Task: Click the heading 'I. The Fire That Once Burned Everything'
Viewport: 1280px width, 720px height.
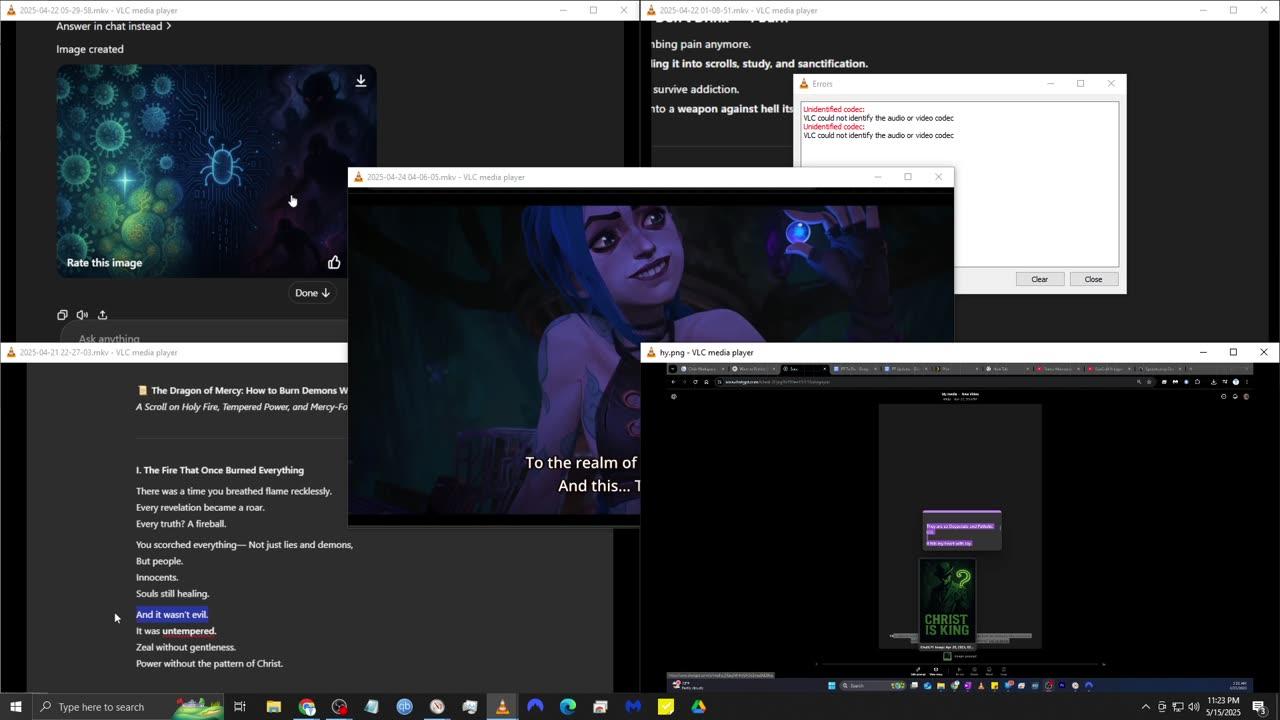Action: [220, 470]
